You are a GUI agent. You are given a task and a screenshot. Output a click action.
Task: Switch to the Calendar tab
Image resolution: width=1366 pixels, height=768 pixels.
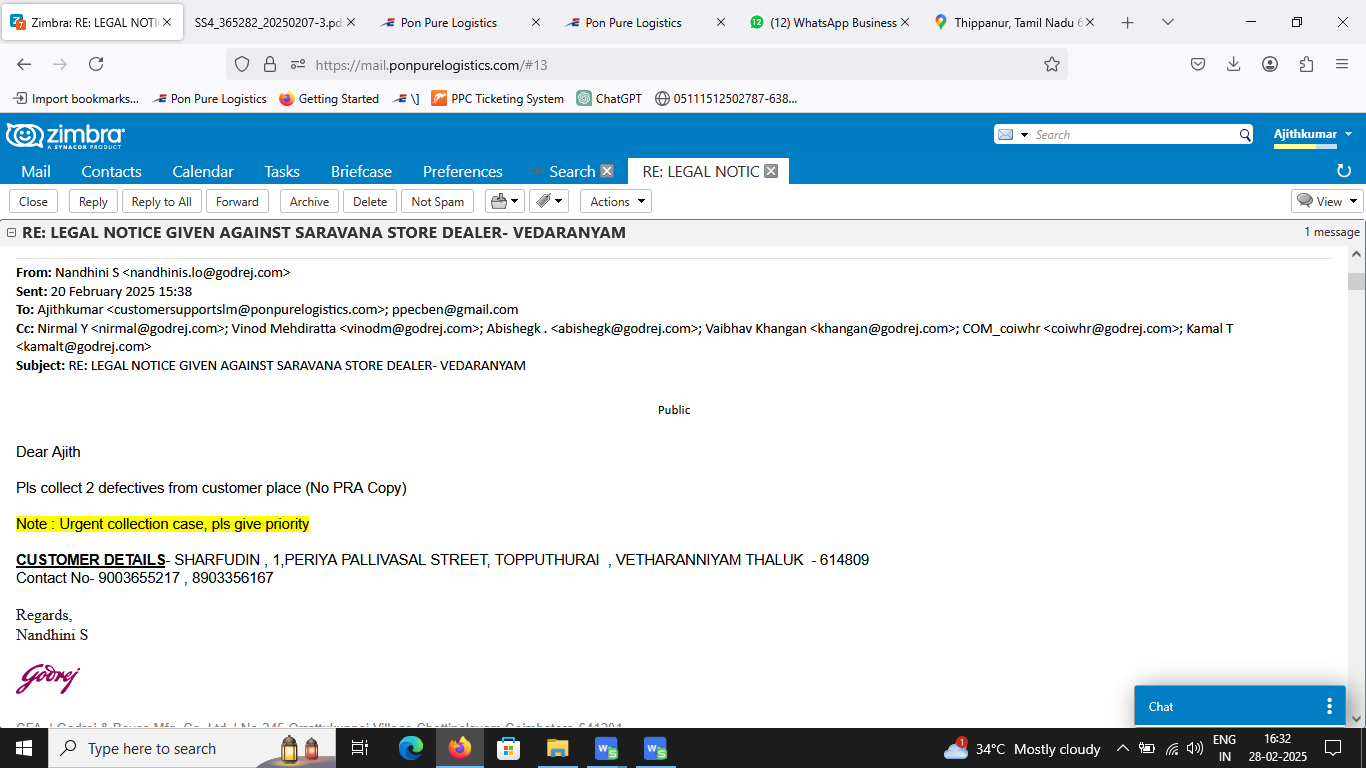pyautogui.click(x=203, y=171)
